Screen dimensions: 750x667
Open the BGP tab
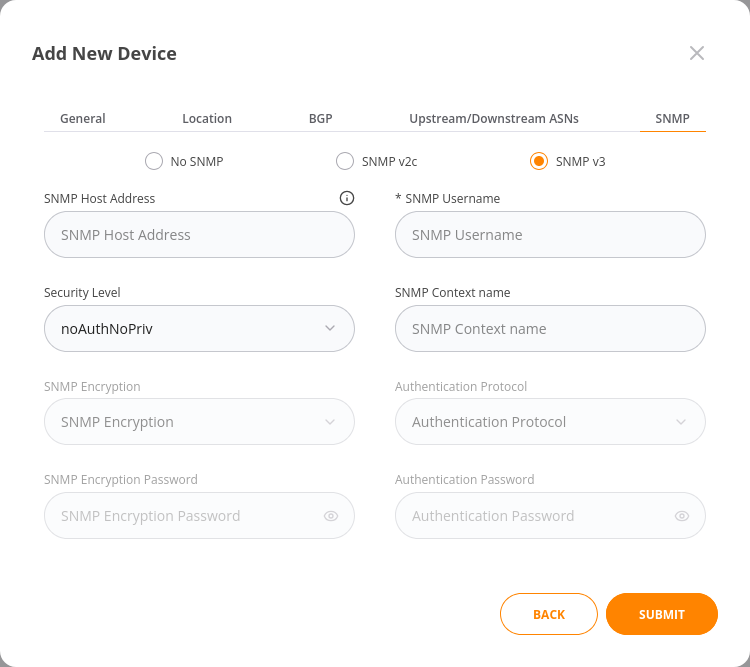tap(320, 118)
